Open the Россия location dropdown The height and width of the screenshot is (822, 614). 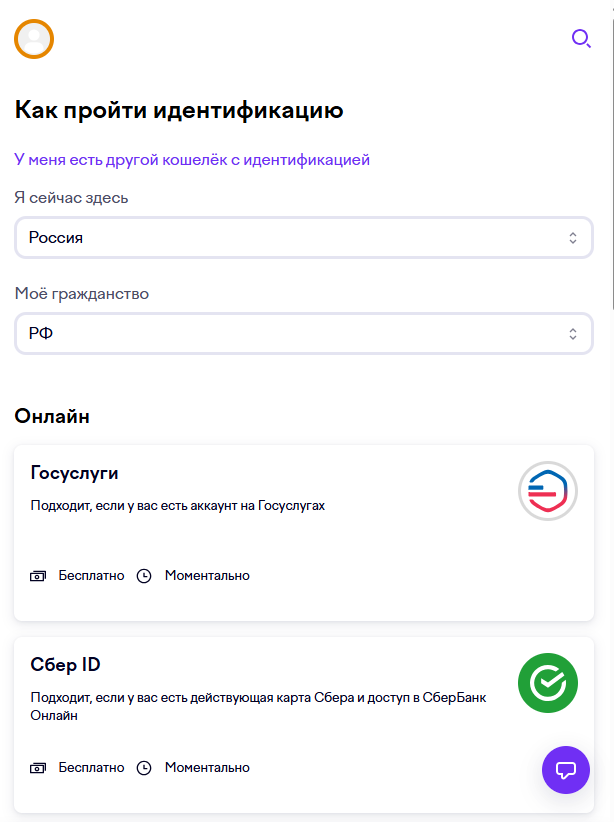[x=304, y=237]
